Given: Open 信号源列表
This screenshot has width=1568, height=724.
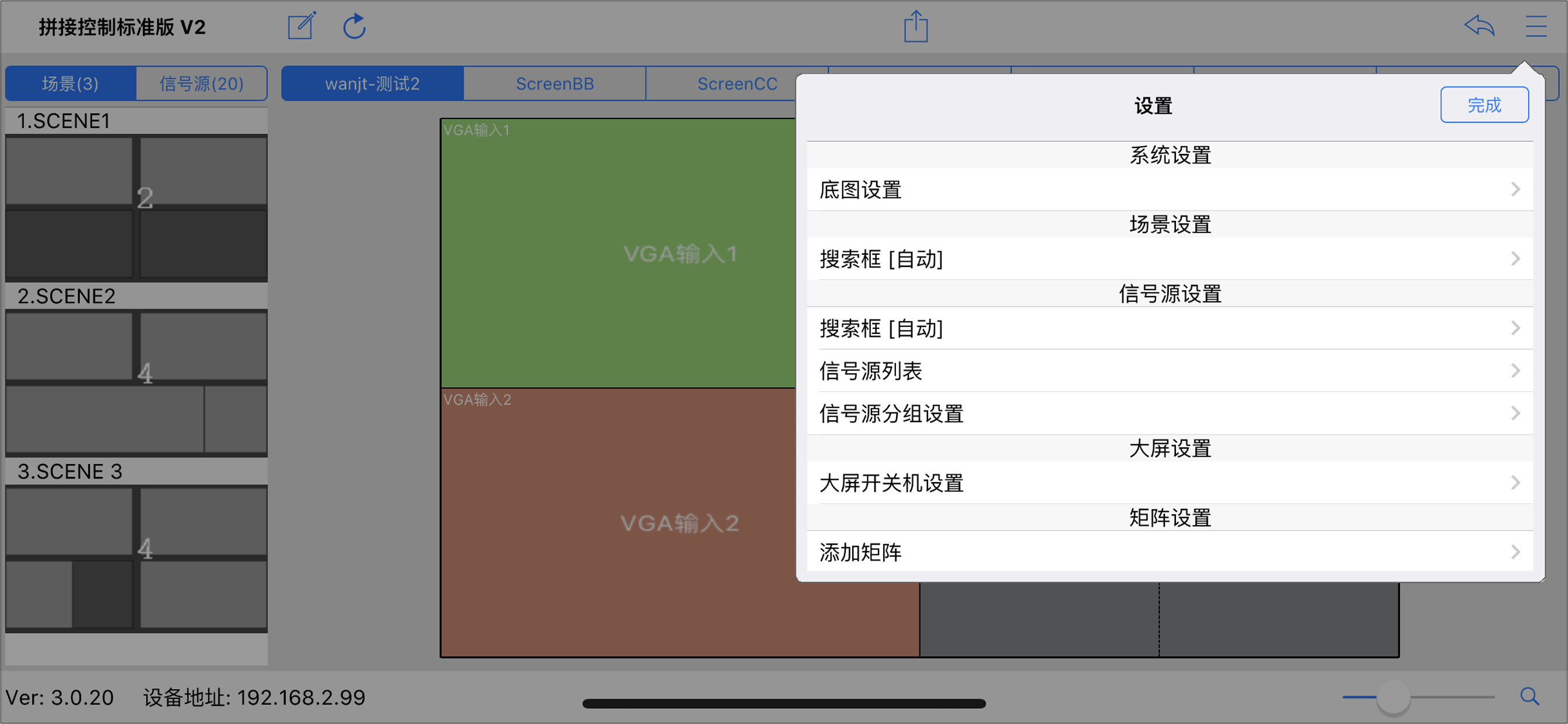Looking at the screenshot, I should pos(1170,371).
